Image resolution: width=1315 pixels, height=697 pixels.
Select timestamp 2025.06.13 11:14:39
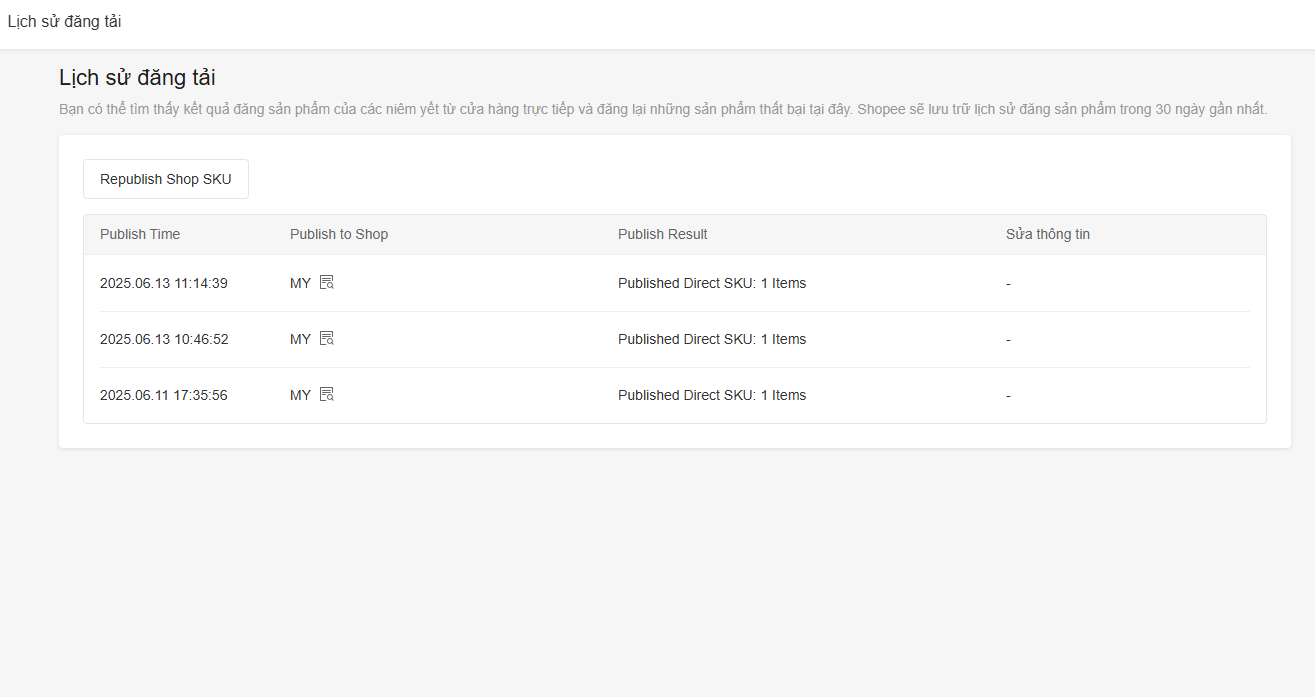click(x=164, y=283)
